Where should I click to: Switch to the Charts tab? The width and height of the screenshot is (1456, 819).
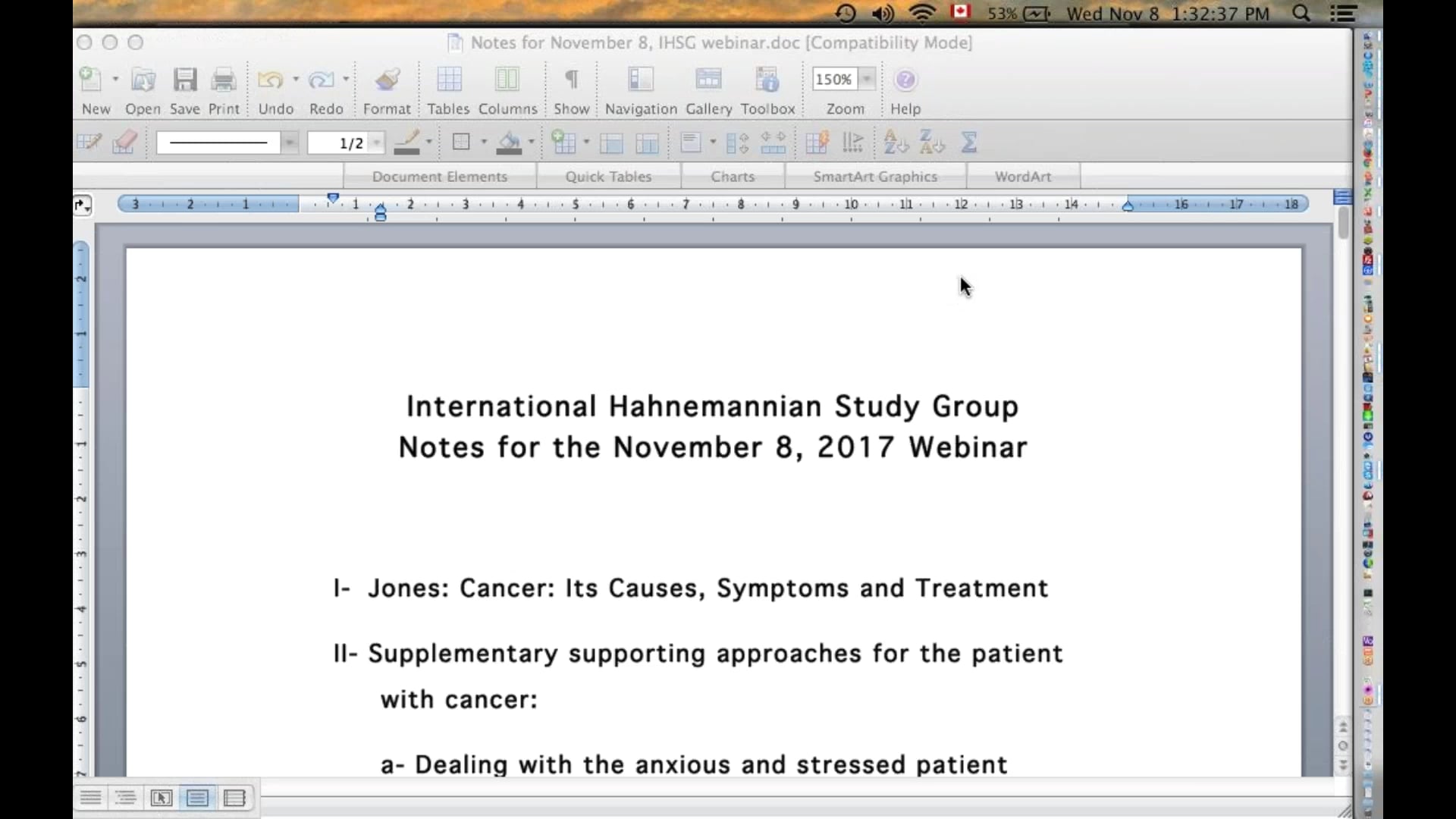point(733,176)
